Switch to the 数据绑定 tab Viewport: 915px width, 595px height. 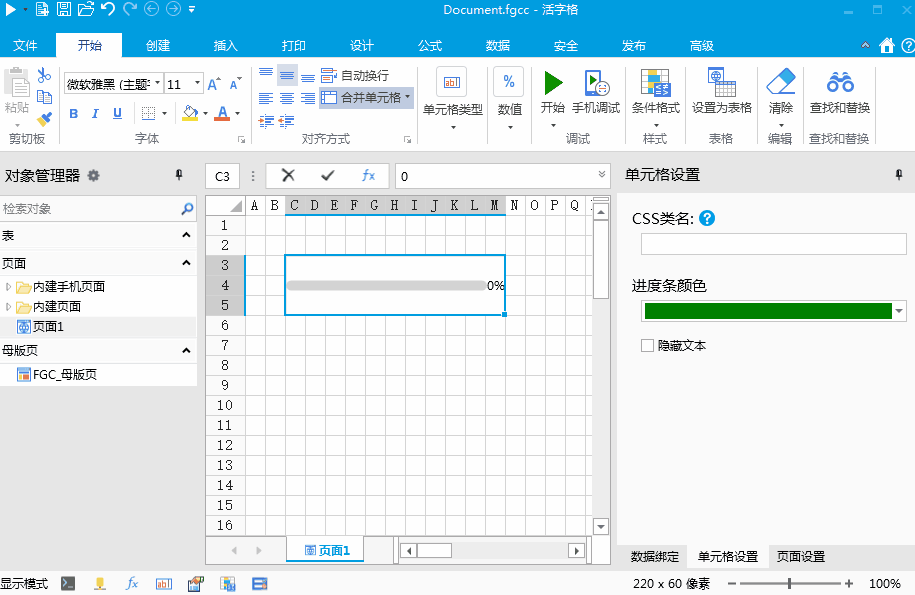click(x=655, y=556)
